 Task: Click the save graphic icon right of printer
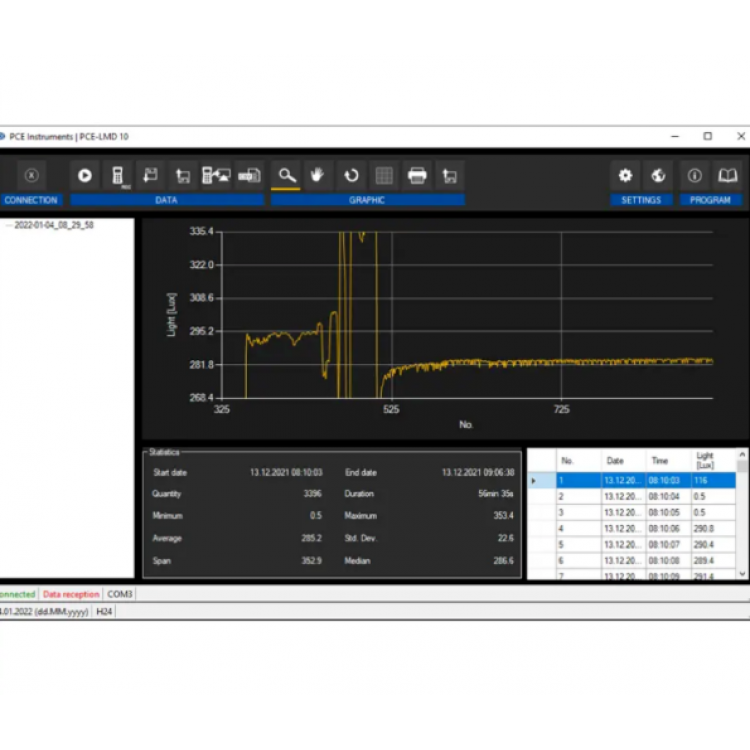(x=450, y=176)
